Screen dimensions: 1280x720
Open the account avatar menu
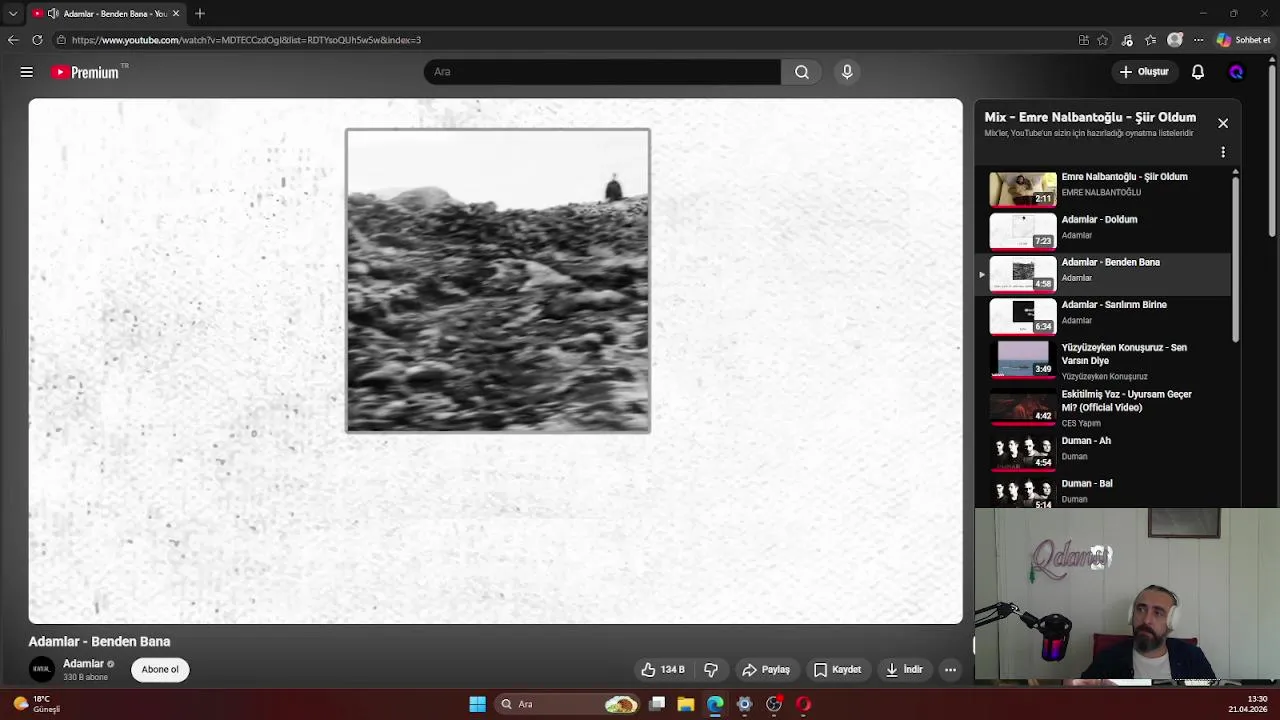coord(1236,72)
